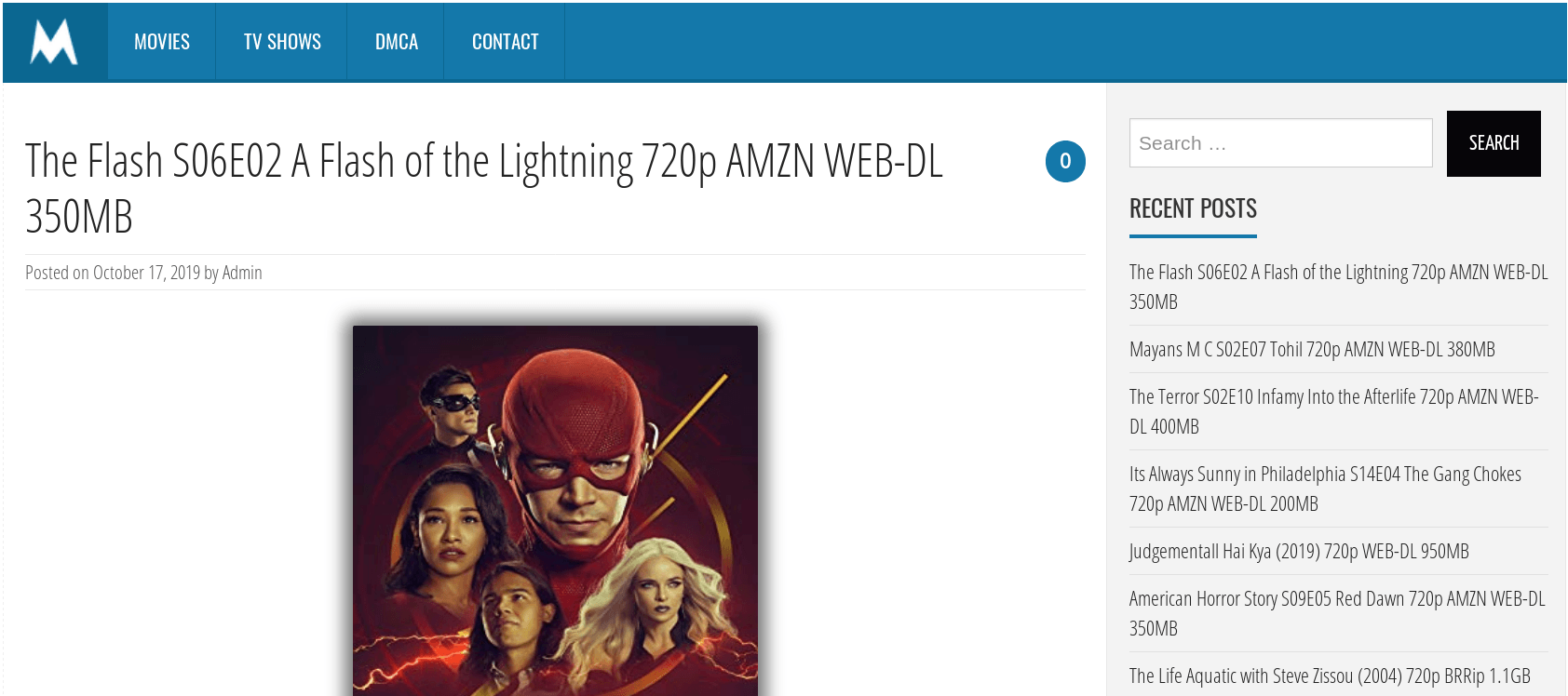Image resolution: width=1568 pixels, height=696 pixels.
Task: Open the Movies menu
Action: (162, 42)
